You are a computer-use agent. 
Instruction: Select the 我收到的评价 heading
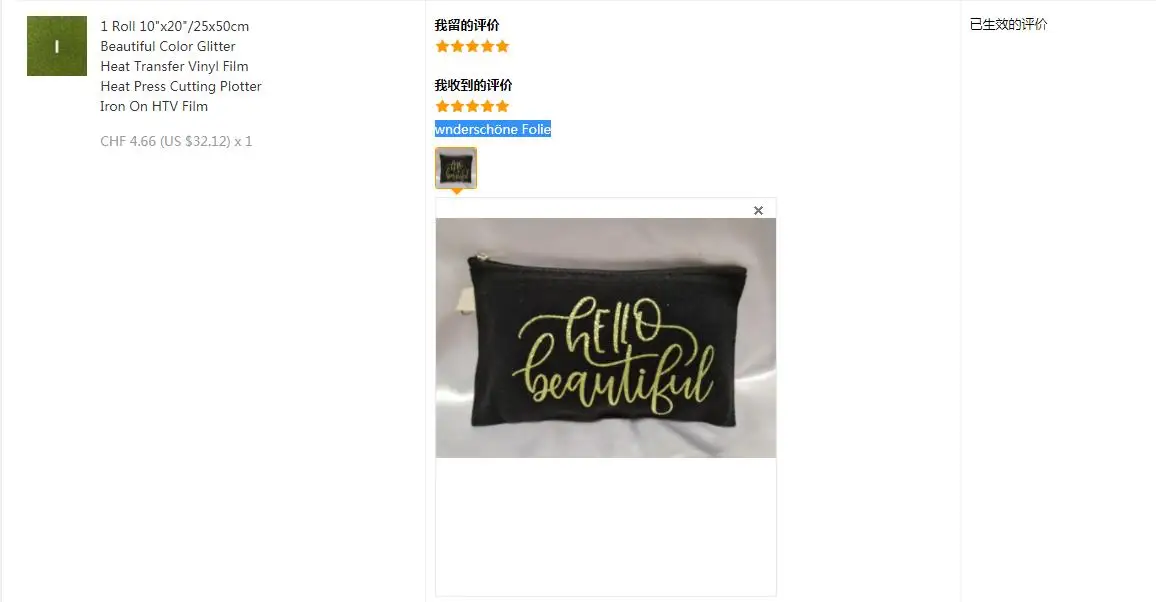pos(473,85)
